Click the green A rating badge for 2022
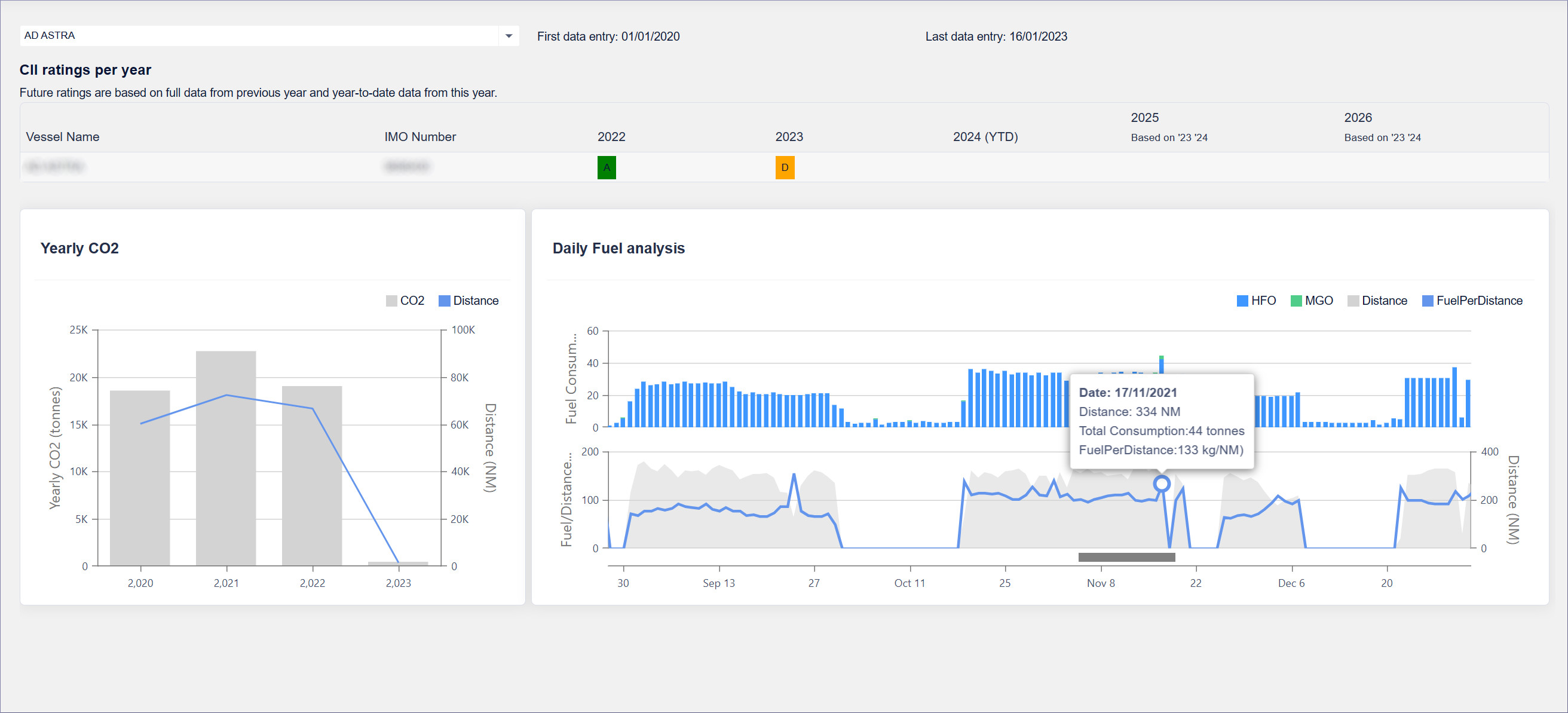 coord(607,167)
